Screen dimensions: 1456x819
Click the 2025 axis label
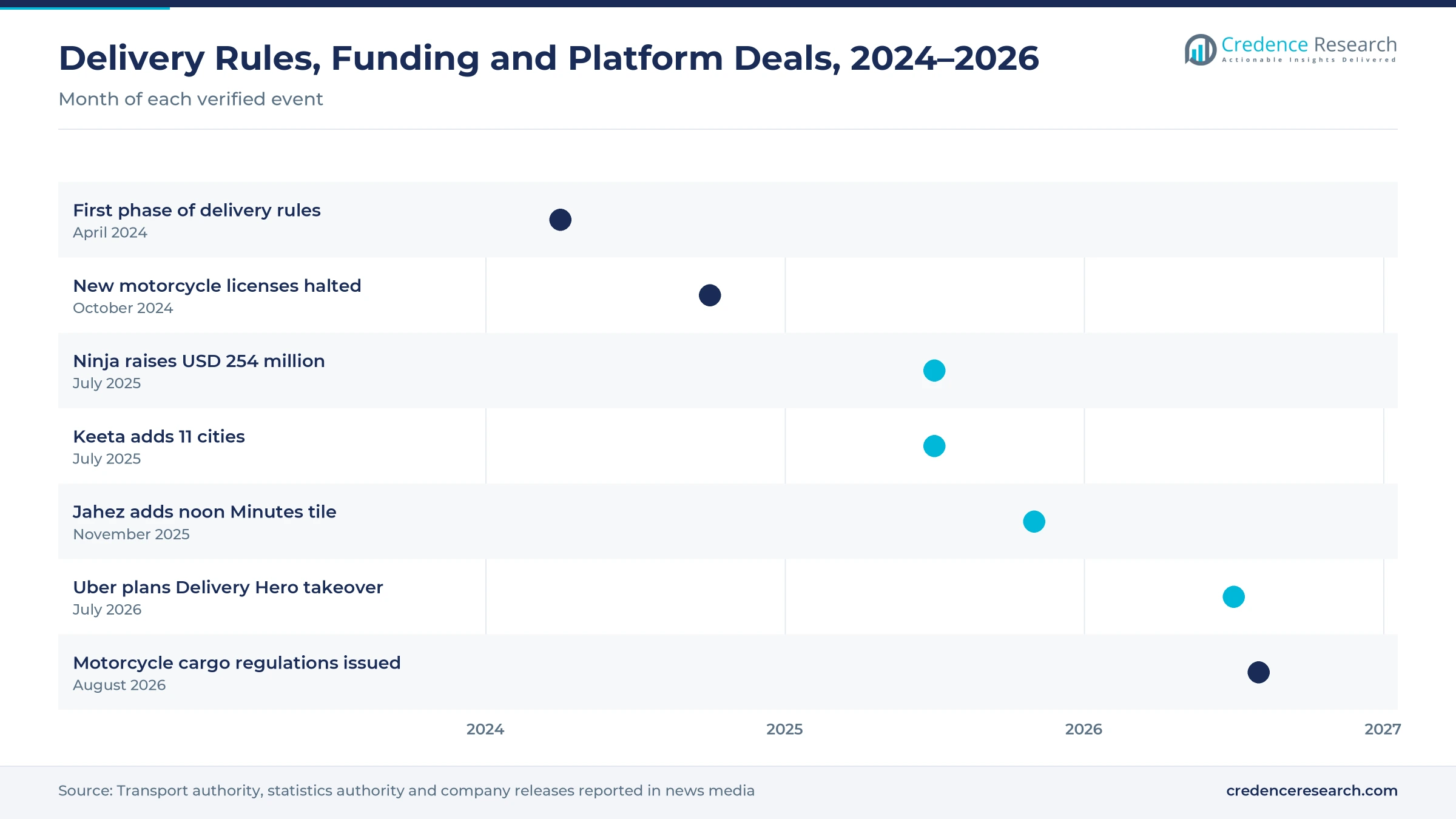click(x=784, y=729)
